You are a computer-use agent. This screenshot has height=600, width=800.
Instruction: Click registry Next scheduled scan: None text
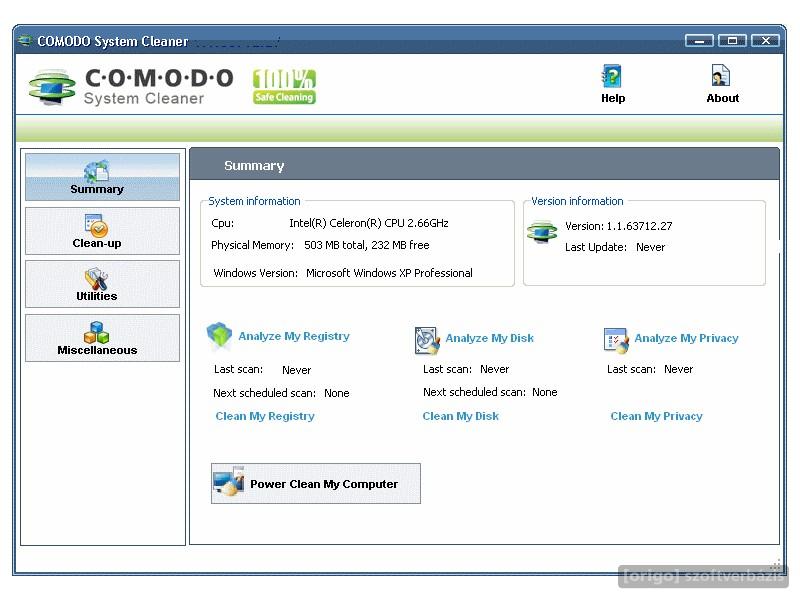(281, 393)
